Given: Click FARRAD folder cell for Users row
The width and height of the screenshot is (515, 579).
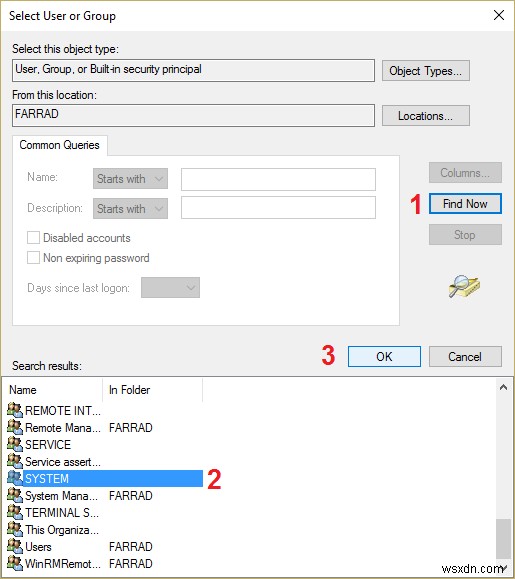Looking at the screenshot, I should [131, 547].
